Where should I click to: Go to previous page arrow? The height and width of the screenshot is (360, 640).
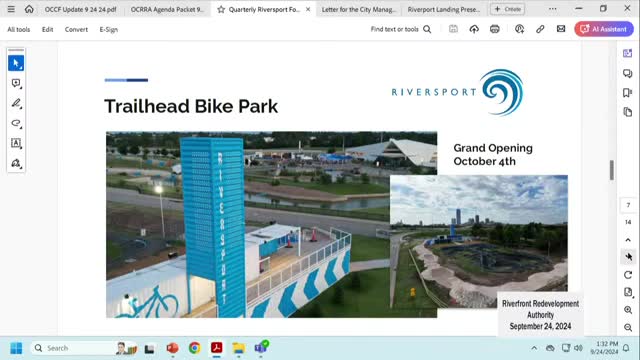pos(628,240)
